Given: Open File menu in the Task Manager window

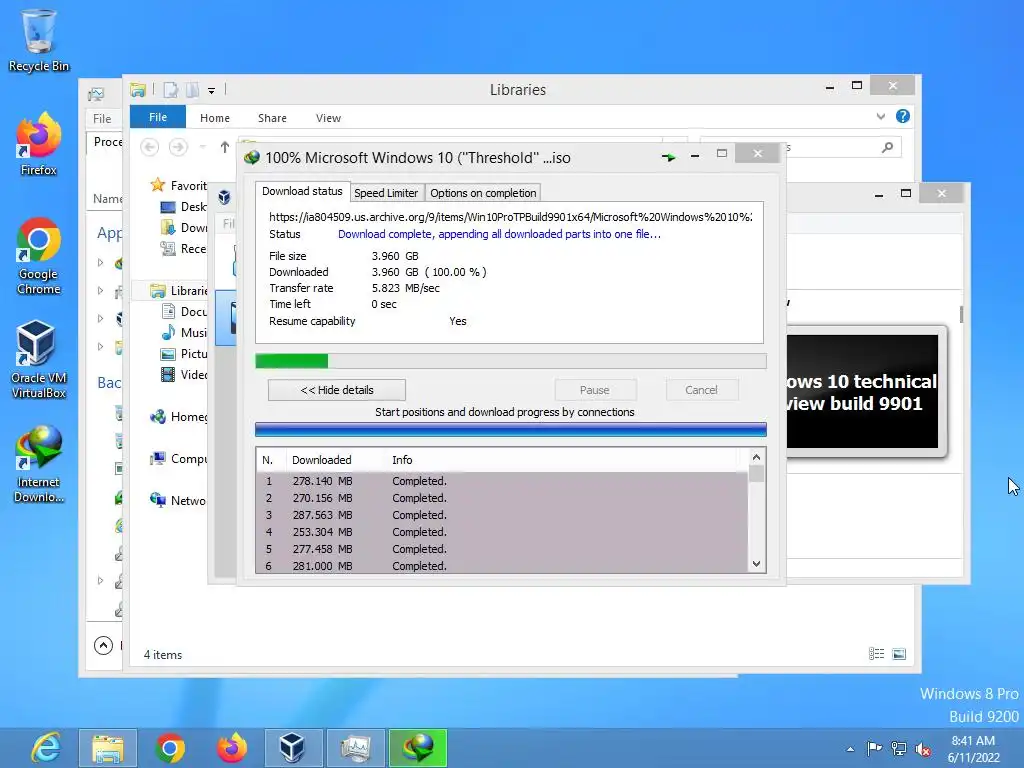Looking at the screenshot, I should [x=102, y=118].
